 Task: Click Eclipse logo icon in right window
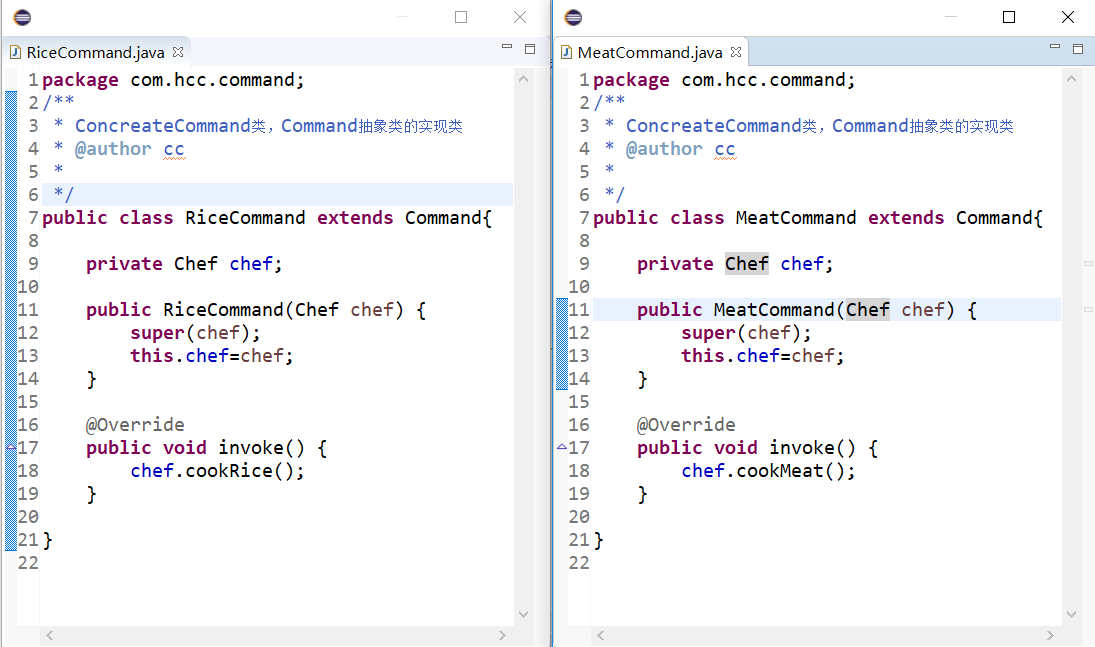[573, 17]
